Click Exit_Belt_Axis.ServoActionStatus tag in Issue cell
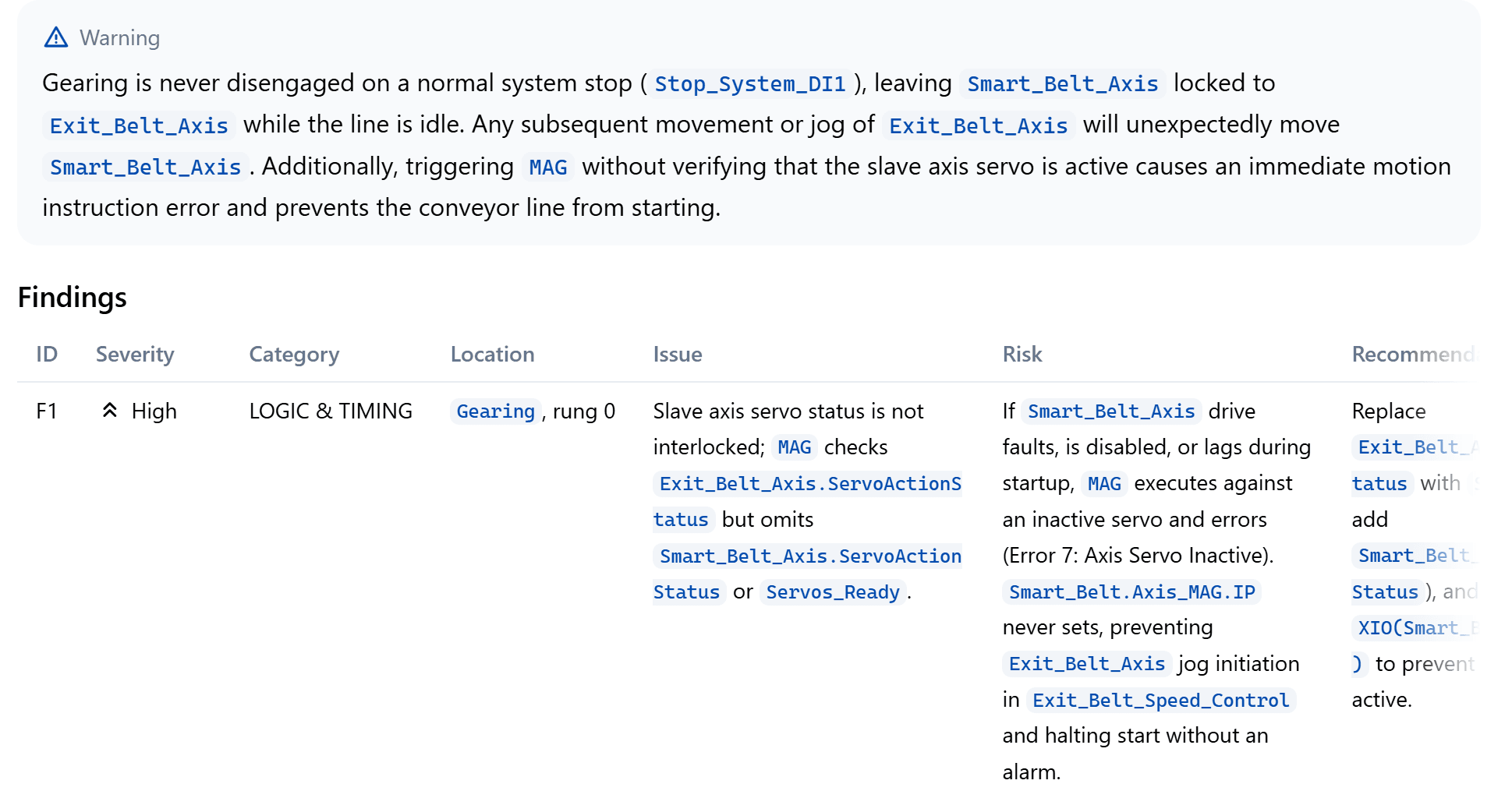 coord(808,501)
